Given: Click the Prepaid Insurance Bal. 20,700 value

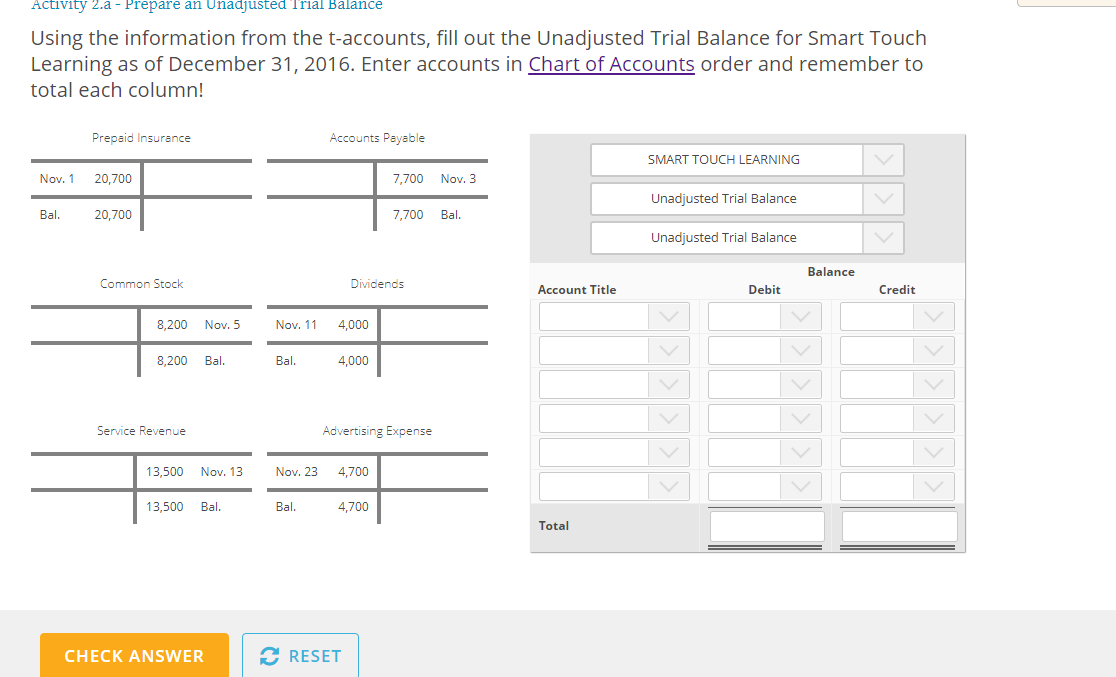Looking at the screenshot, I should point(113,215).
